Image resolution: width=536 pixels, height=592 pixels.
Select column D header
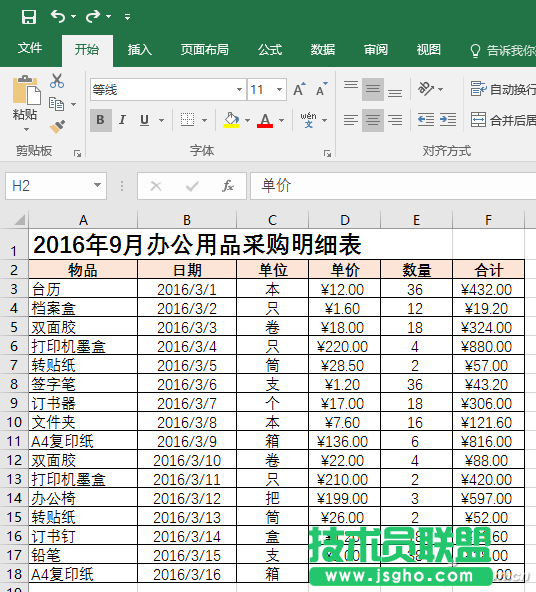(x=345, y=220)
